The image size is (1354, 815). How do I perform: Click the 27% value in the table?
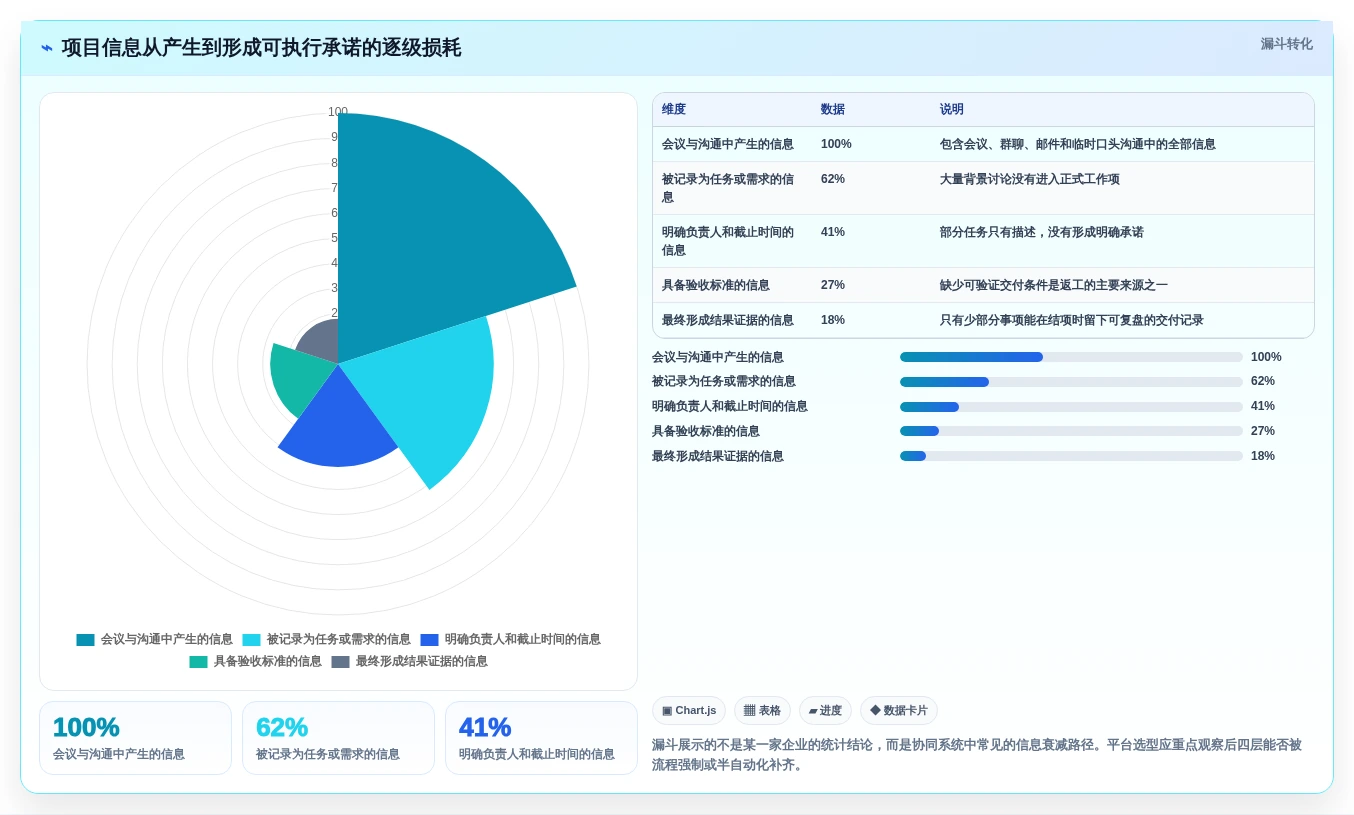click(833, 285)
